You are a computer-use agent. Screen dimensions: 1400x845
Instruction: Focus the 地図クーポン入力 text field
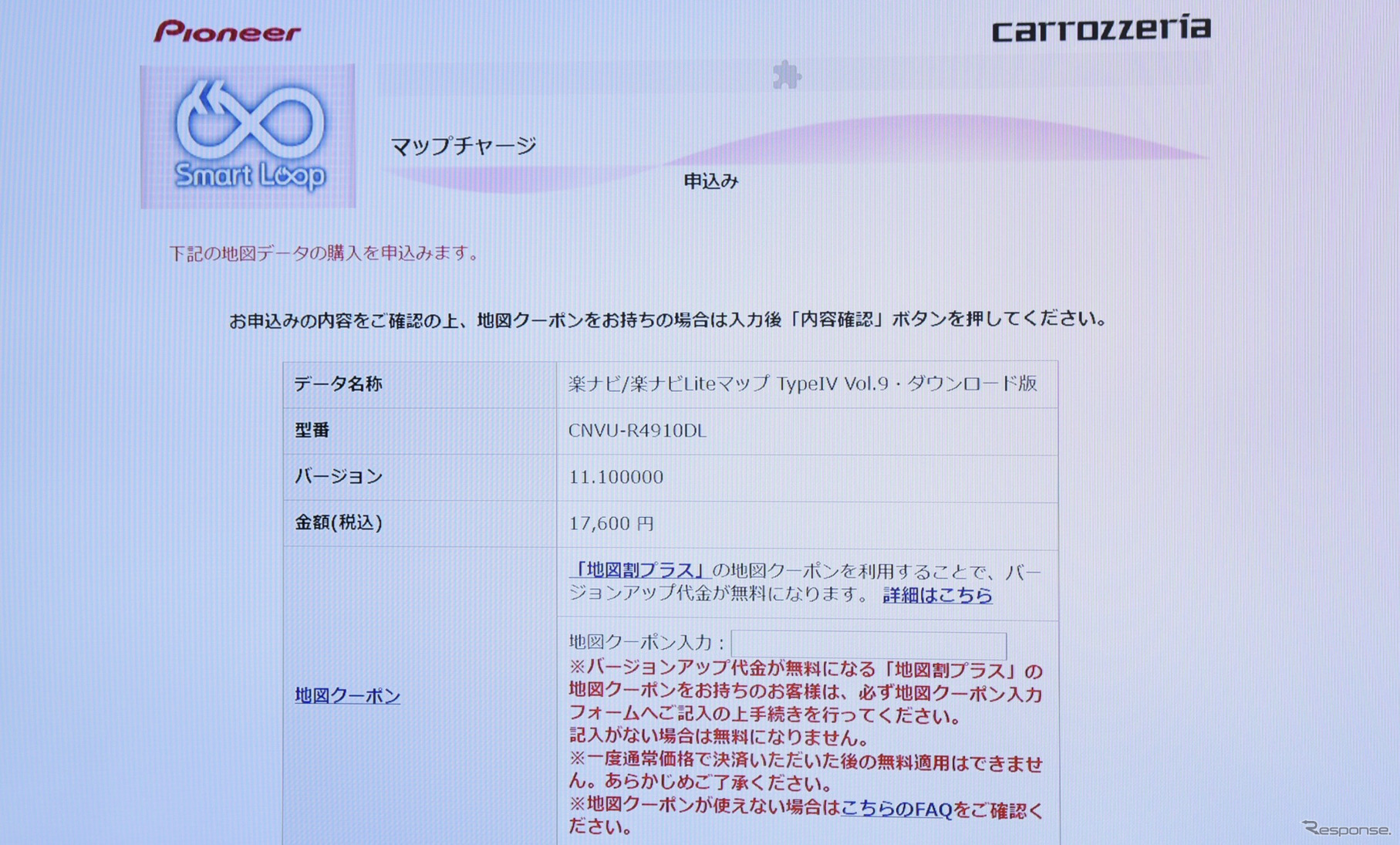tap(869, 644)
